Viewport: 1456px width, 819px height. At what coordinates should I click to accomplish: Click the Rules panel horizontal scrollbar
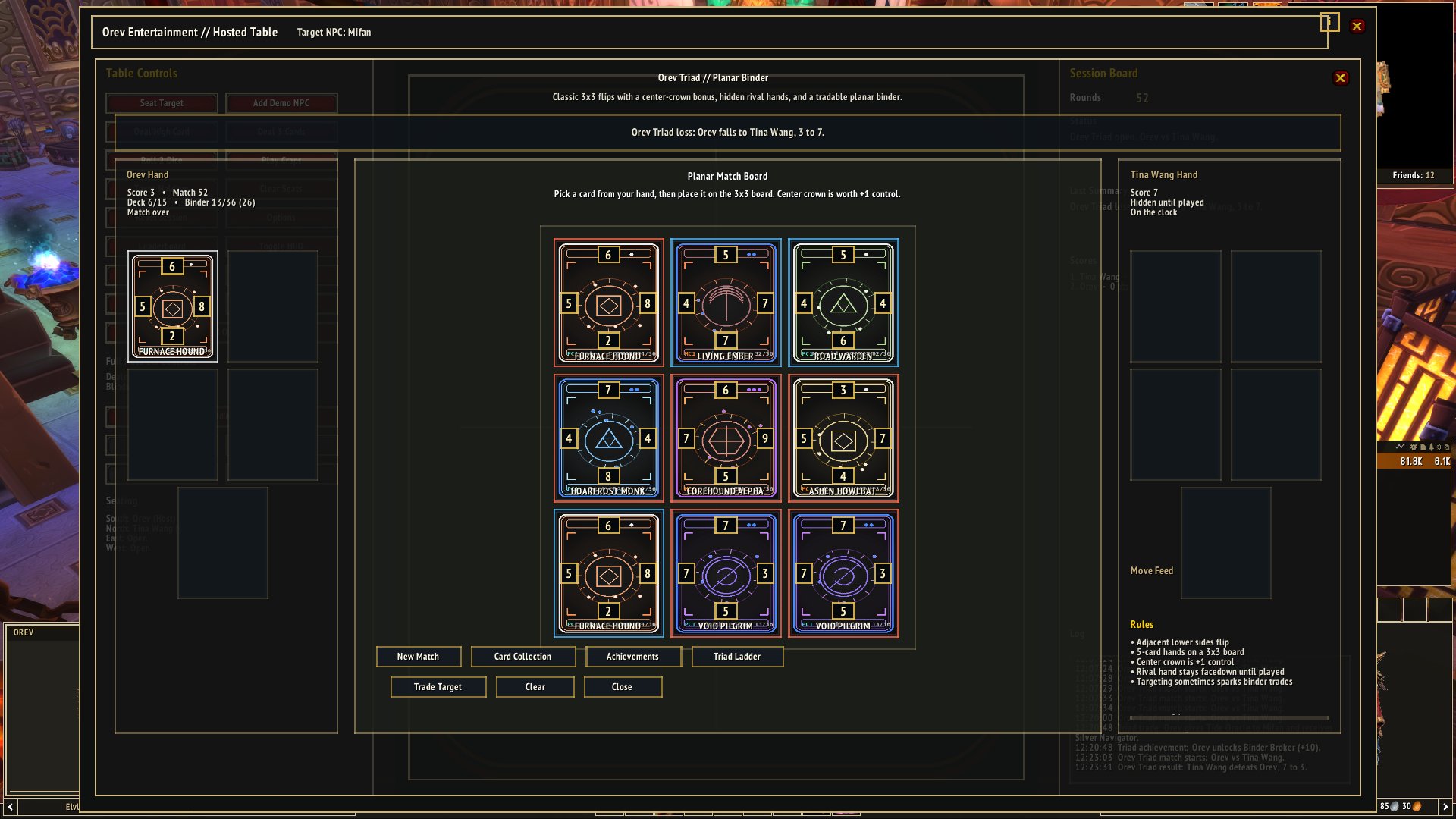[1228, 717]
